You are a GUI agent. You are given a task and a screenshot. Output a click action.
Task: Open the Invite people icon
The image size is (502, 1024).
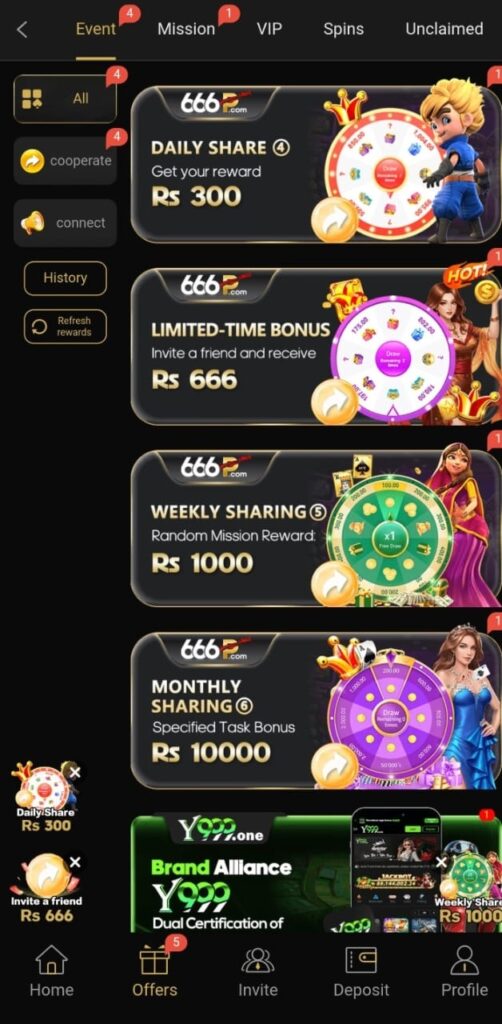click(257, 961)
